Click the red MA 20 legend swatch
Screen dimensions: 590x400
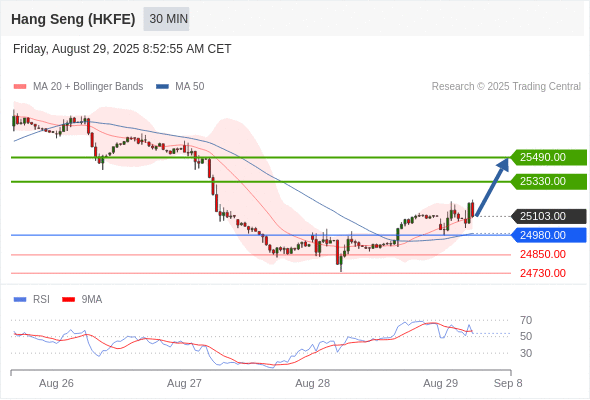pos(20,87)
